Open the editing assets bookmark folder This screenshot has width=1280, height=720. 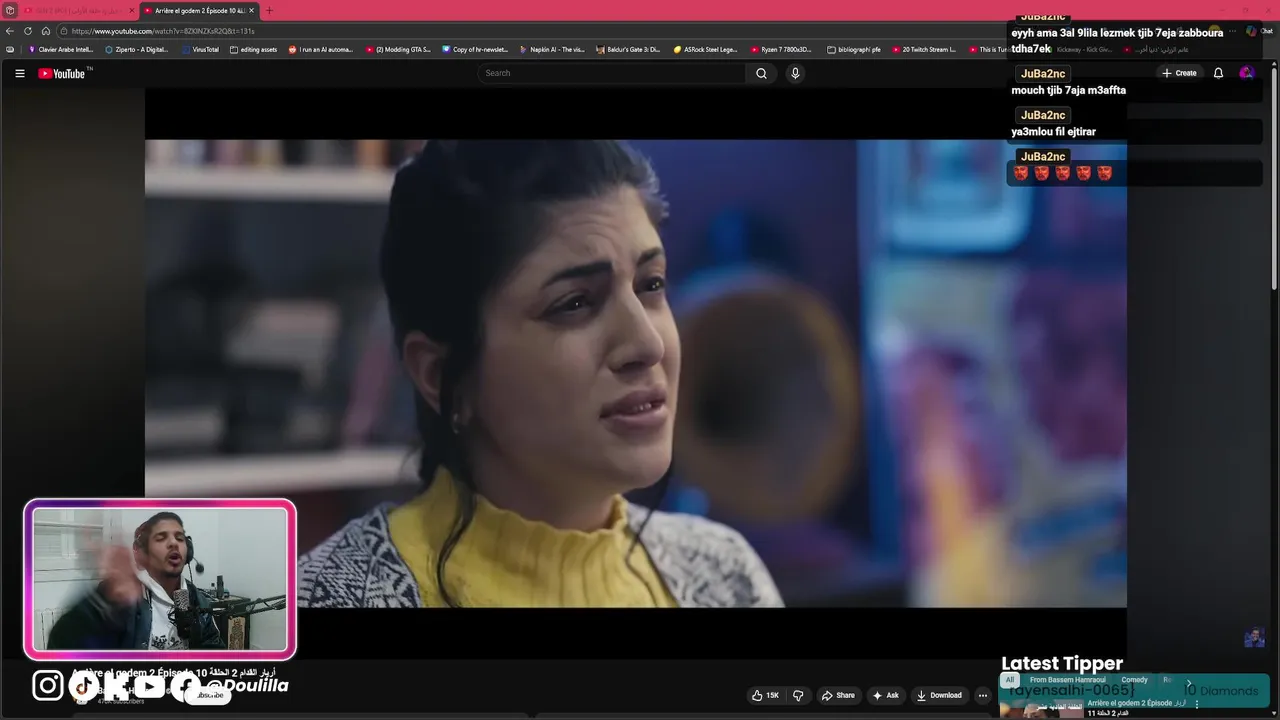[x=253, y=49]
